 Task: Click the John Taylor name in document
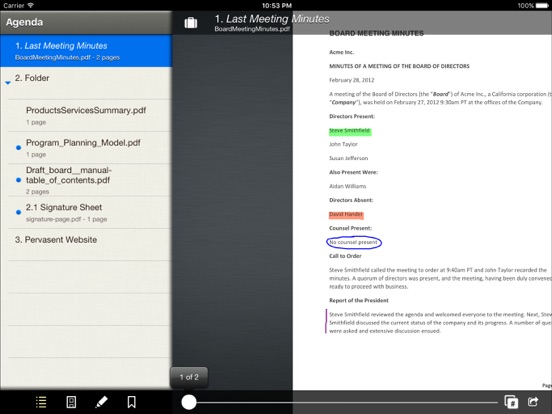[x=343, y=144]
